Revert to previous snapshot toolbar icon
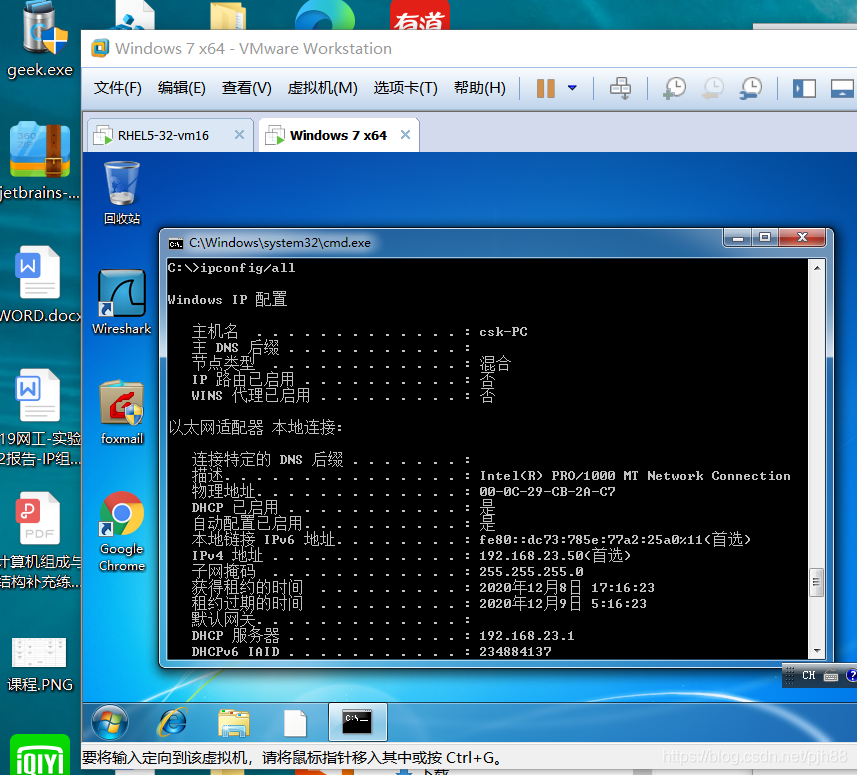Viewport: 857px width, 775px height. click(x=713, y=88)
